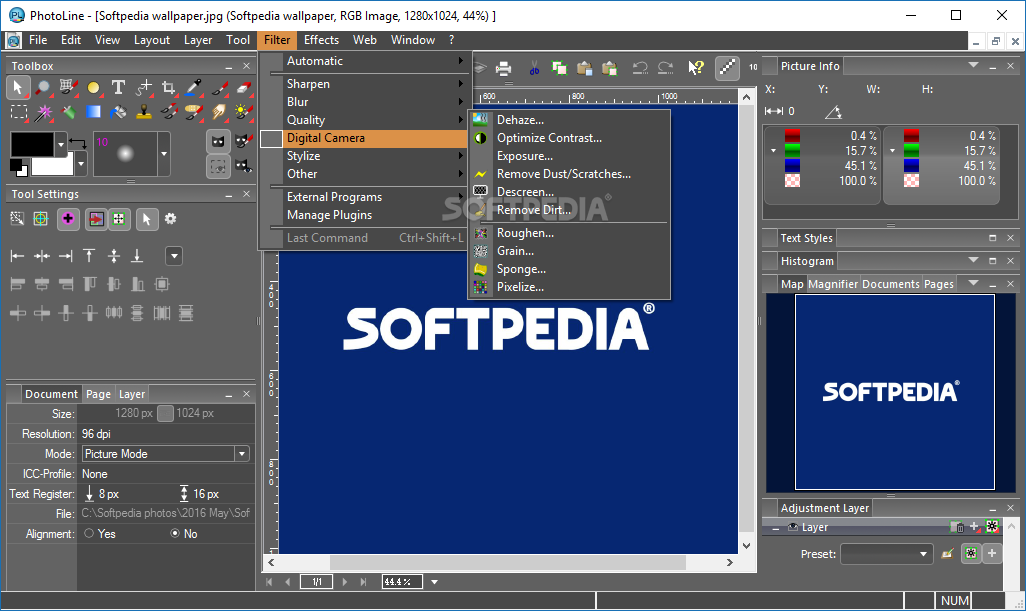Open the alignment options dropdown in Tool Settings
Viewport: 1026px width, 611px height.
point(174,256)
